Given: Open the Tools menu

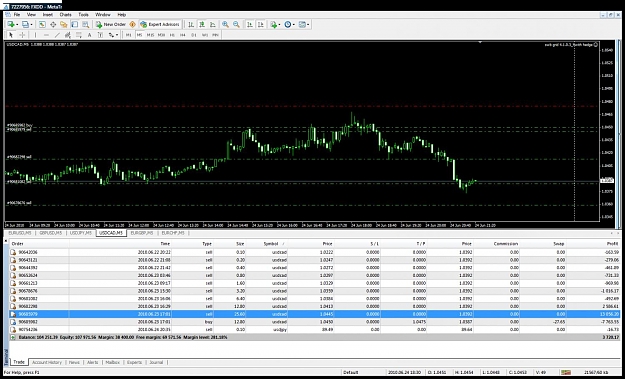Looking at the screenshot, I should 83,15.
